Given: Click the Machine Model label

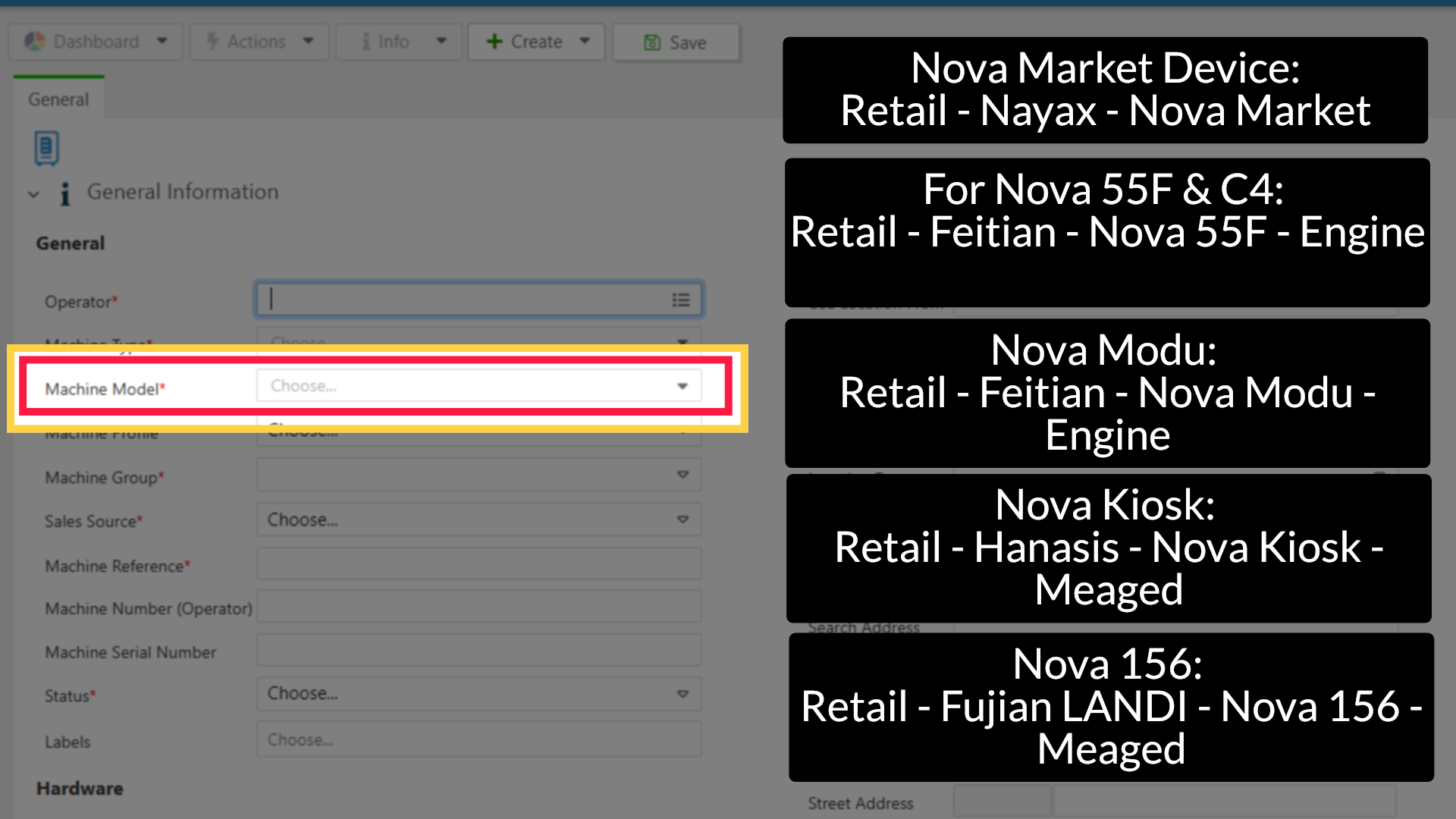Looking at the screenshot, I should tap(105, 389).
